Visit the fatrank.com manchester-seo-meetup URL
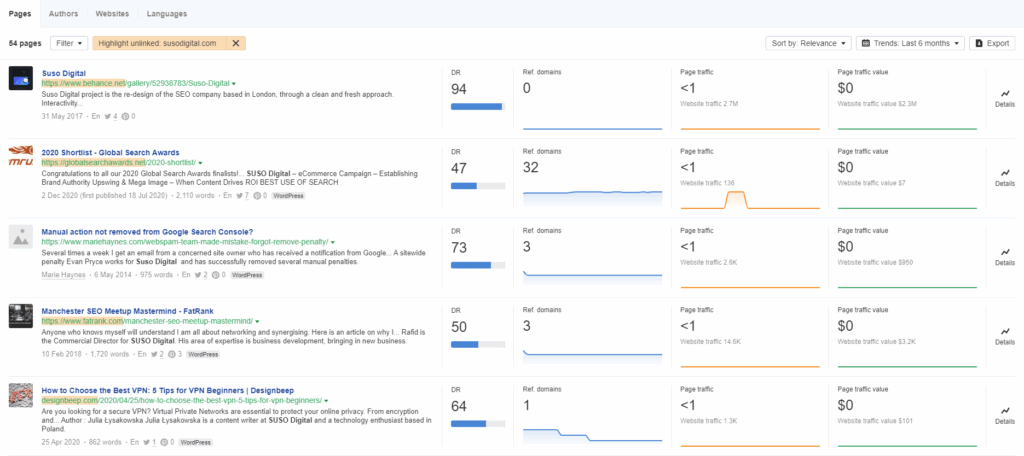The height and width of the screenshot is (456, 1024). [x=148, y=322]
